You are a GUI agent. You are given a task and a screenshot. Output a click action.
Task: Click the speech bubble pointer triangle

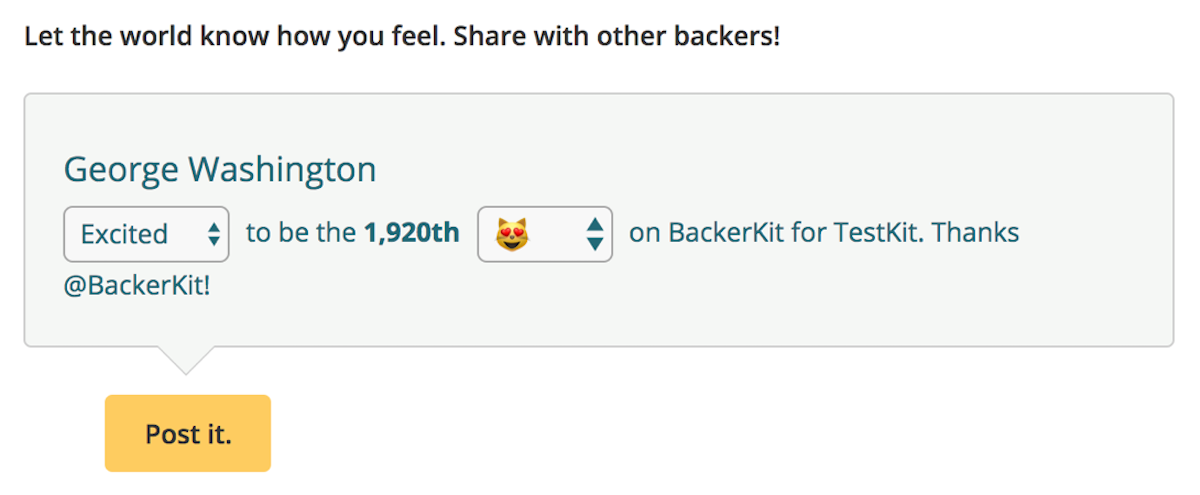(x=185, y=360)
